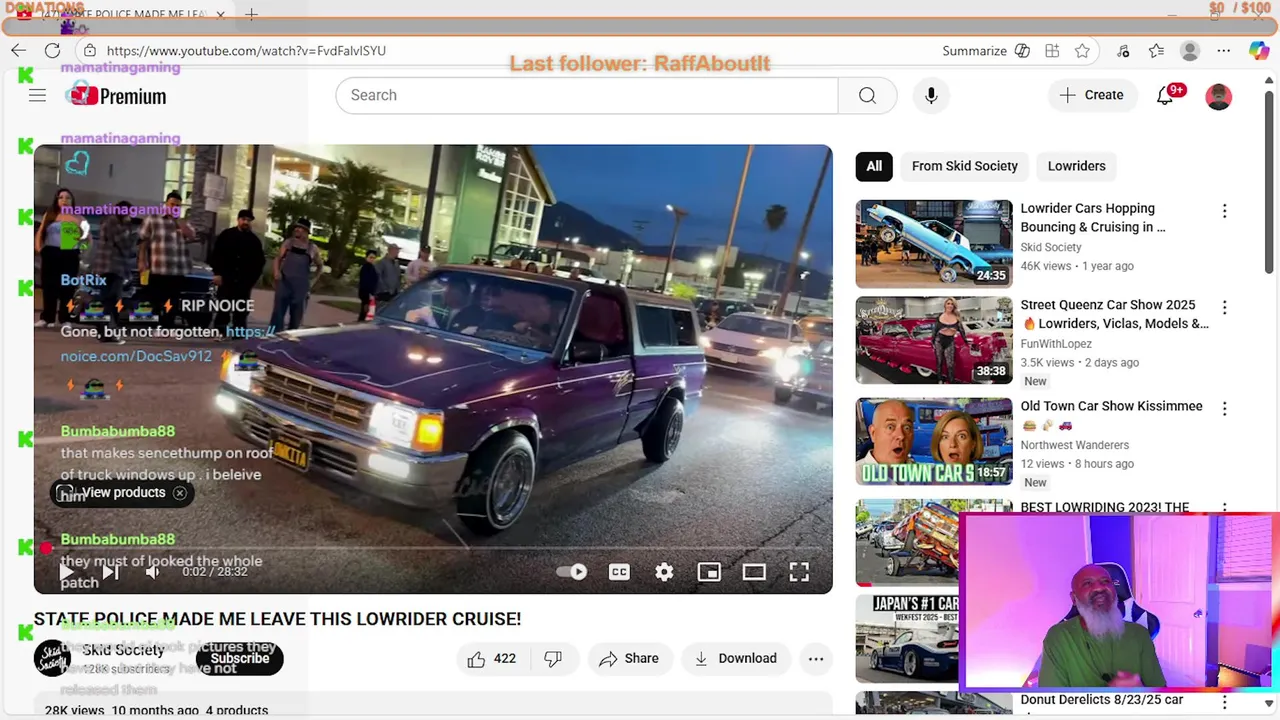Mute the video volume
This screenshot has width=1280, height=720.
click(x=152, y=572)
